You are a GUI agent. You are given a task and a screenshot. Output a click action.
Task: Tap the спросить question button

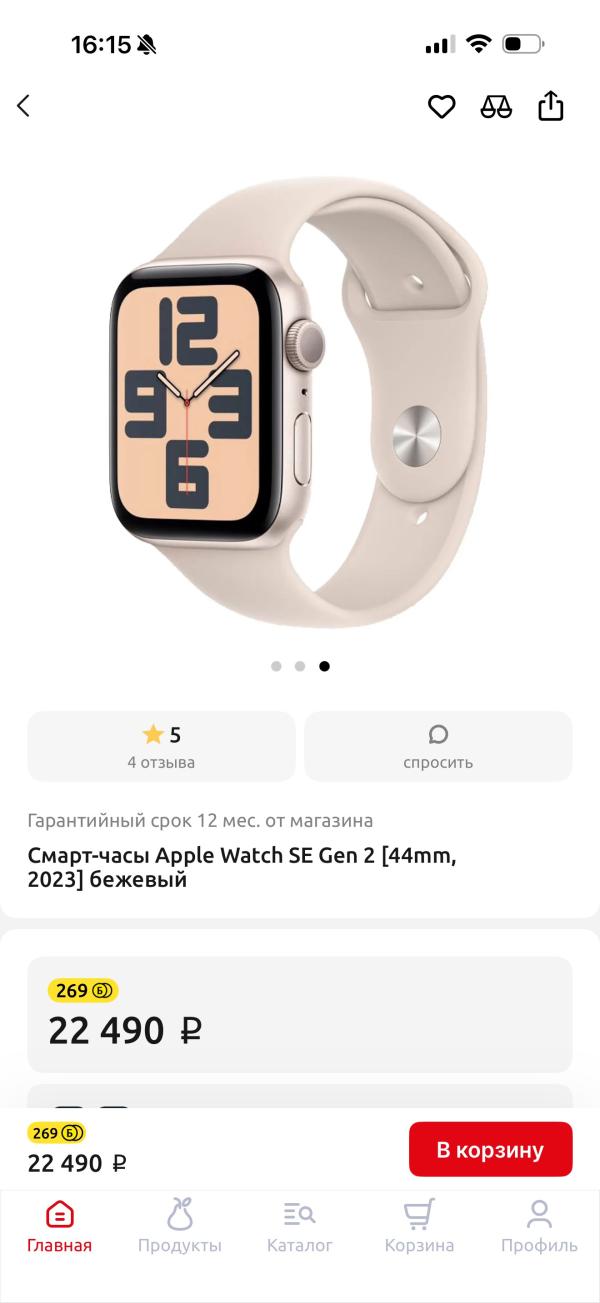tap(438, 746)
